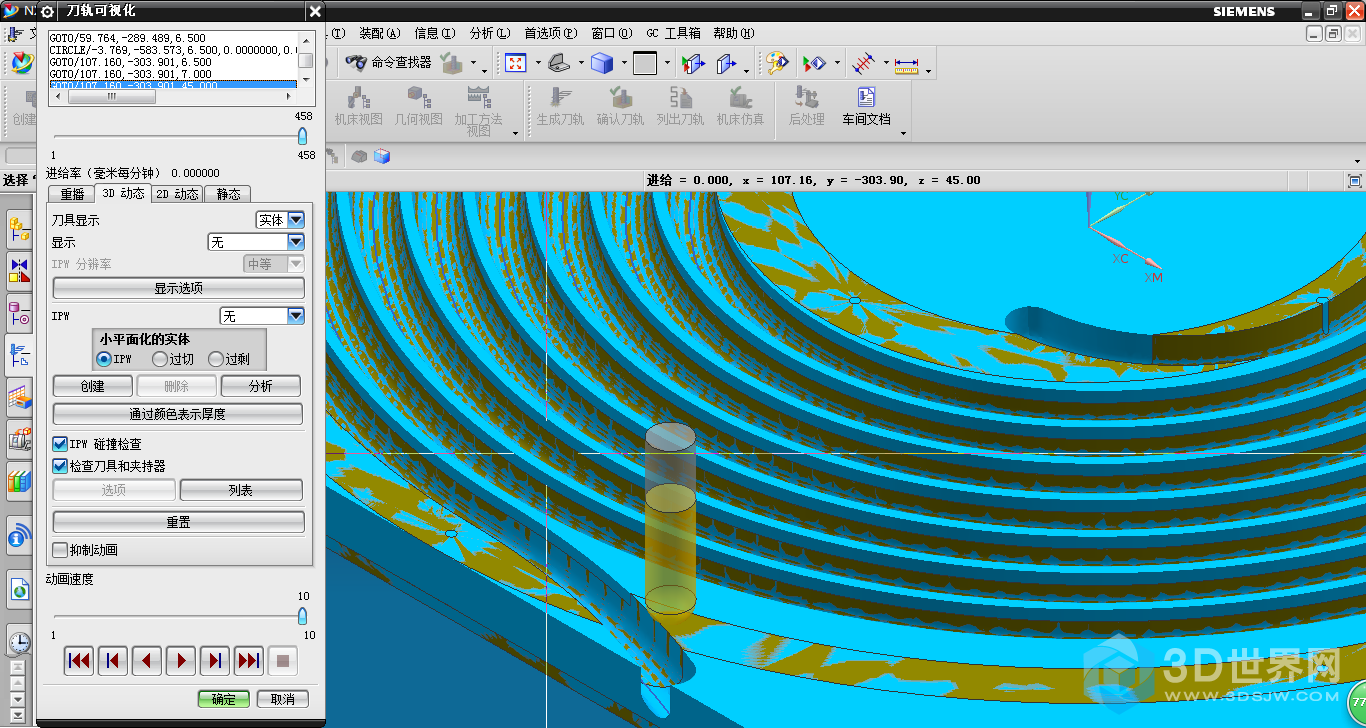Enable 抑制动画 checkbox

coord(60,550)
